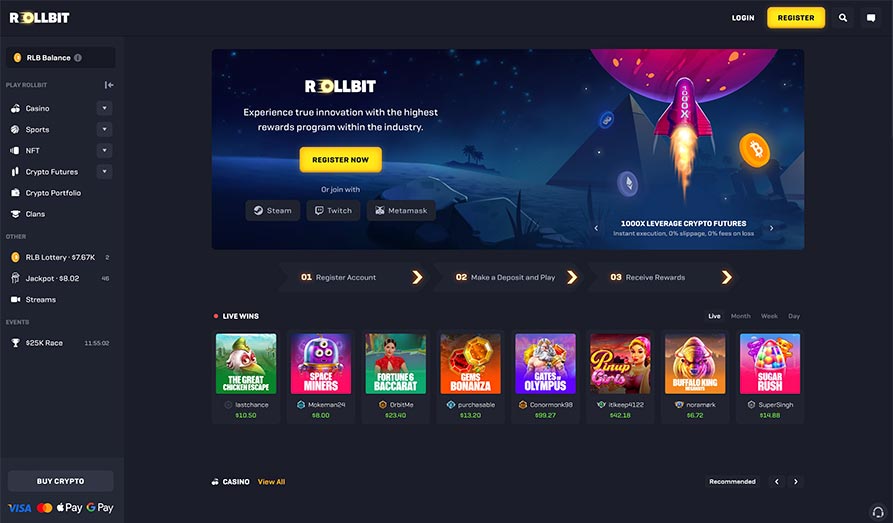Expand the Sports dropdown arrow
The height and width of the screenshot is (523, 893).
pos(104,129)
